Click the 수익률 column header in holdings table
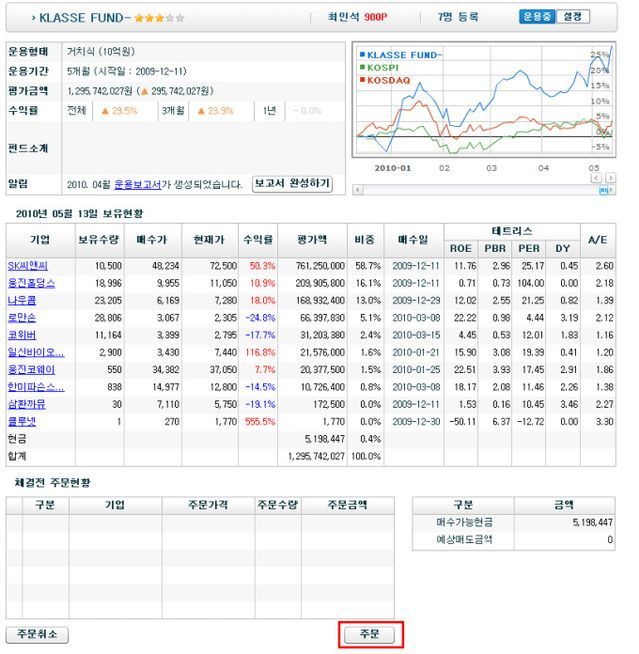Screen dimensions: 639x654 click(x=258, y=240)
